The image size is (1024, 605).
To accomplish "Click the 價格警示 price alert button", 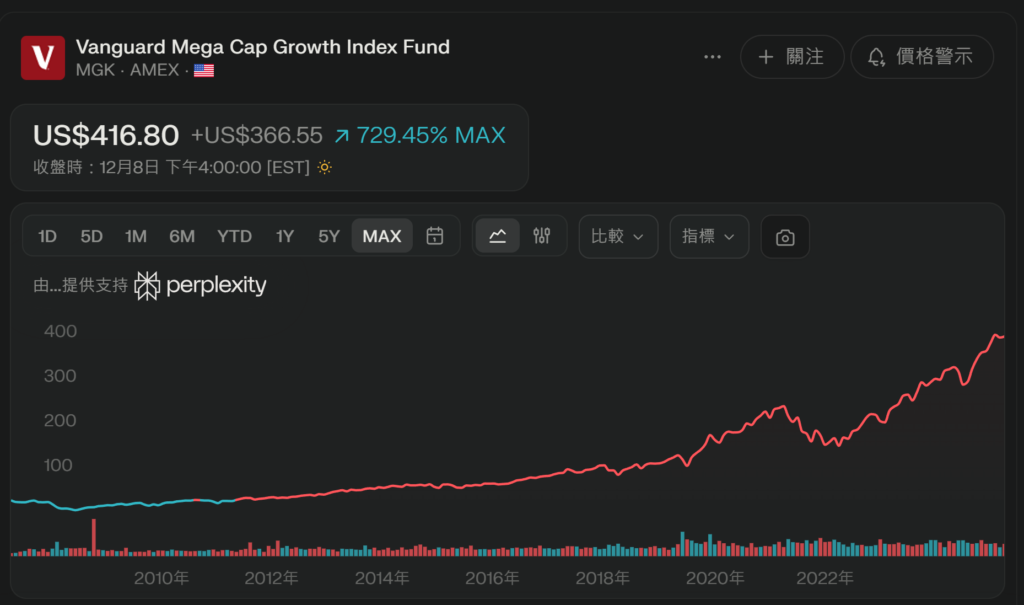I will point(922,57).
